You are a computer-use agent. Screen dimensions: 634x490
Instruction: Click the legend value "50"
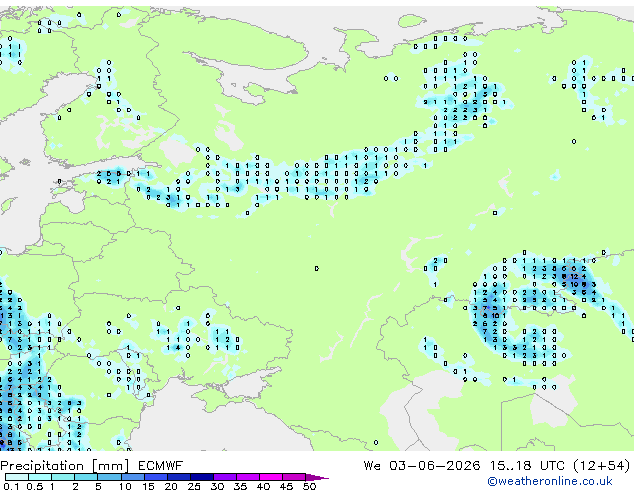309,486
